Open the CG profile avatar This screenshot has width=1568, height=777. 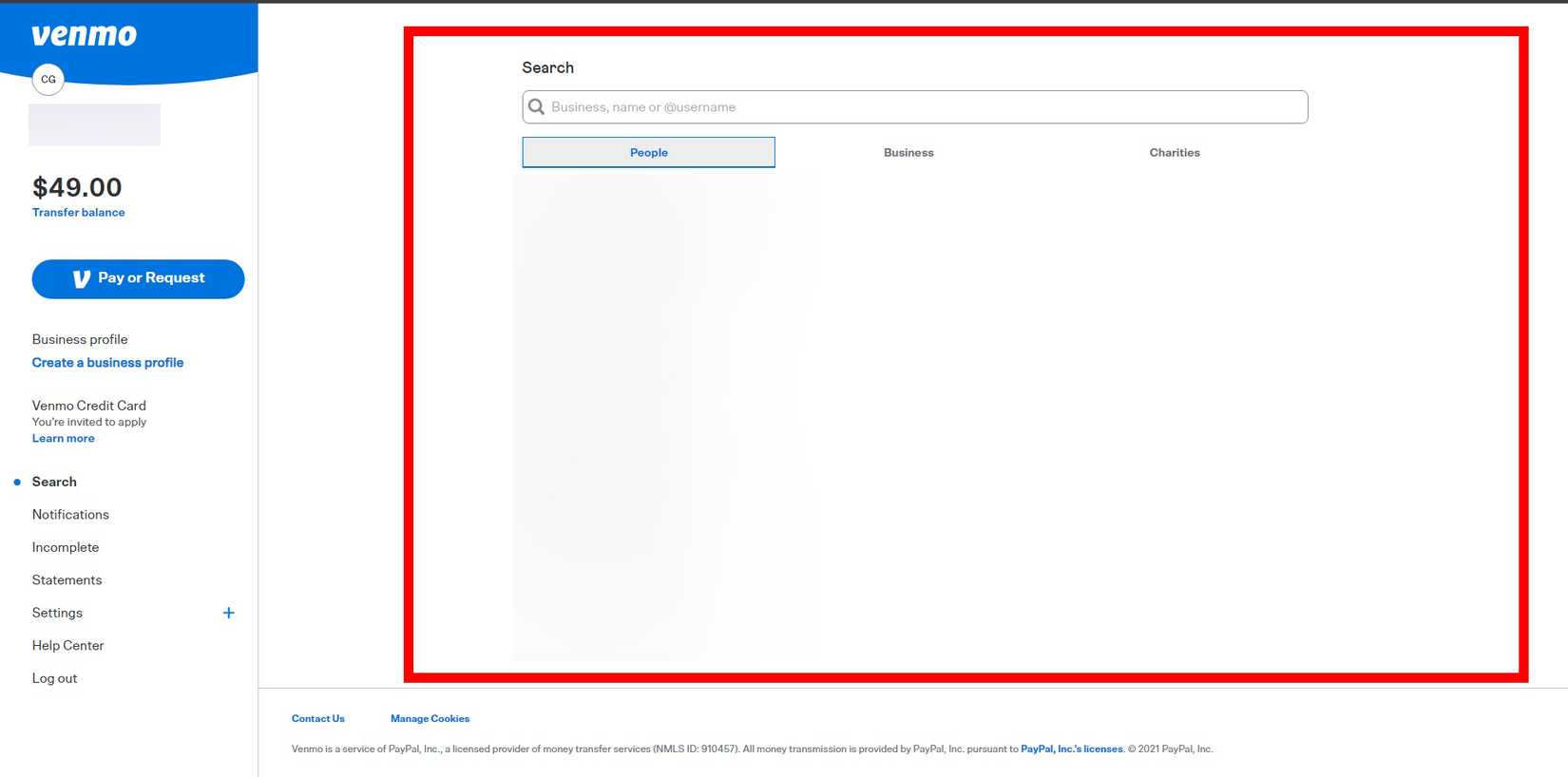[x=48, y=80]
